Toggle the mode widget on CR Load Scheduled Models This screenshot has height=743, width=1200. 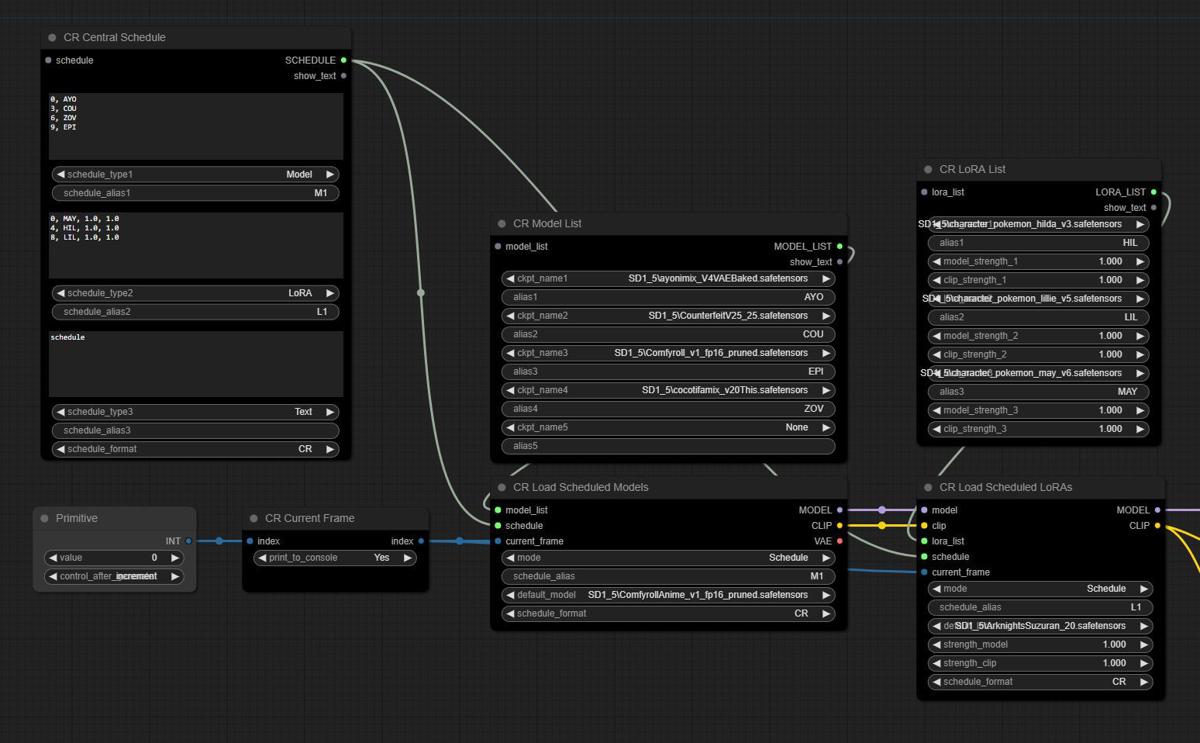coord(668,558)
